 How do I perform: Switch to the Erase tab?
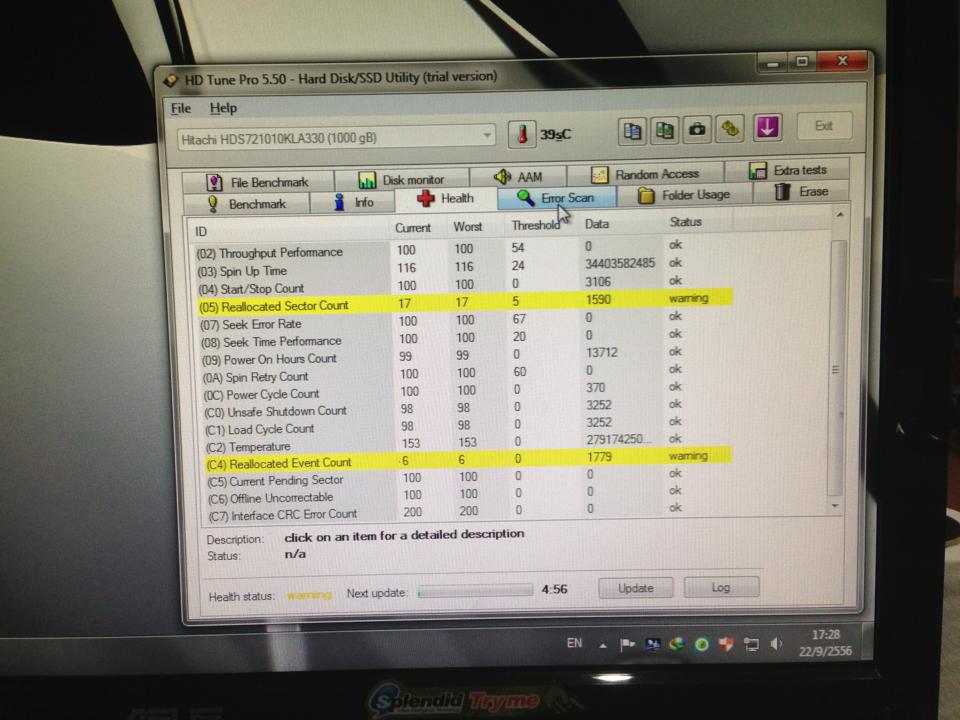point(801,192)
